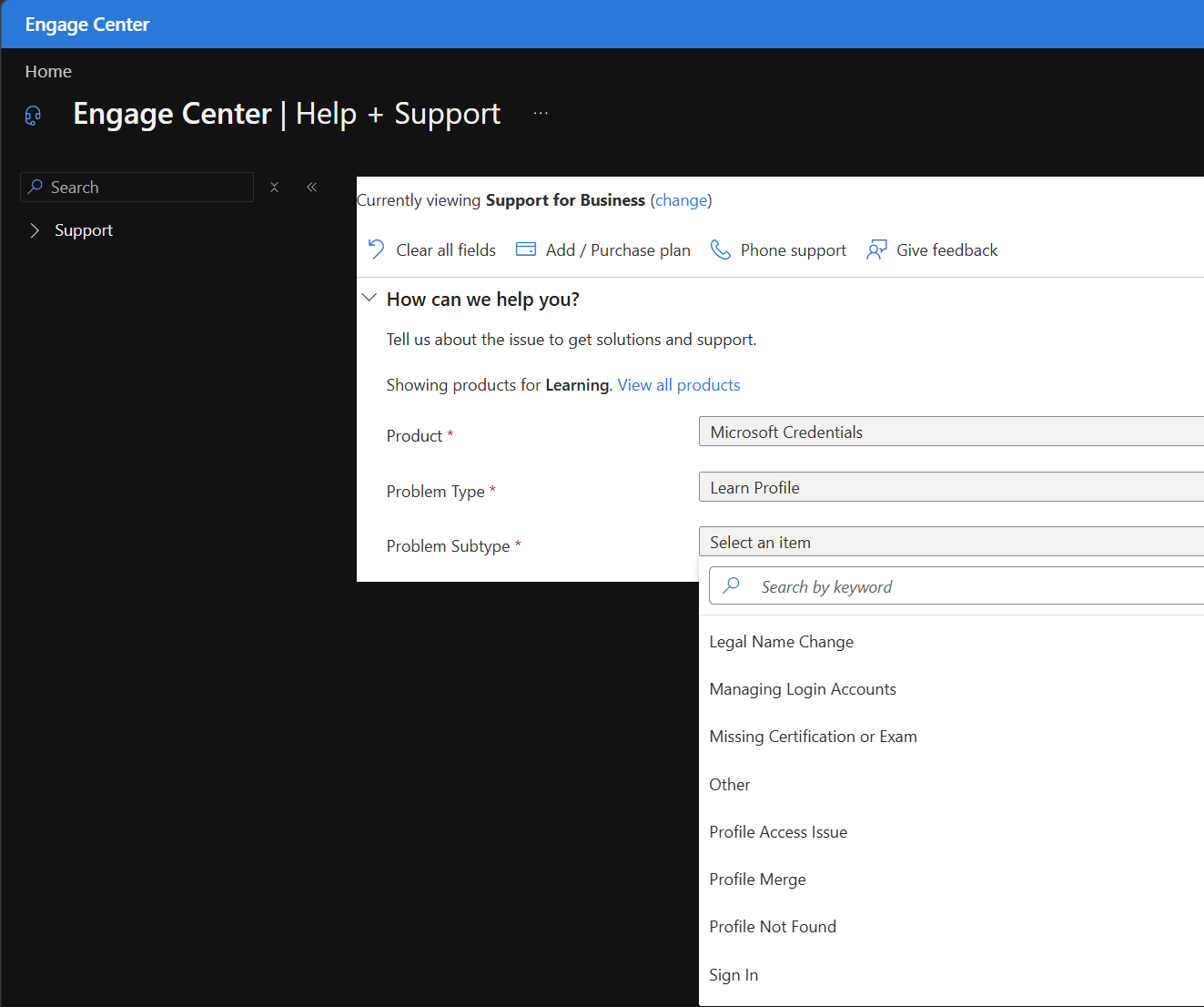Click Give feedback
This screenshot has width=1204, height=1007.
pyautogui.click(x=932, y=249)
